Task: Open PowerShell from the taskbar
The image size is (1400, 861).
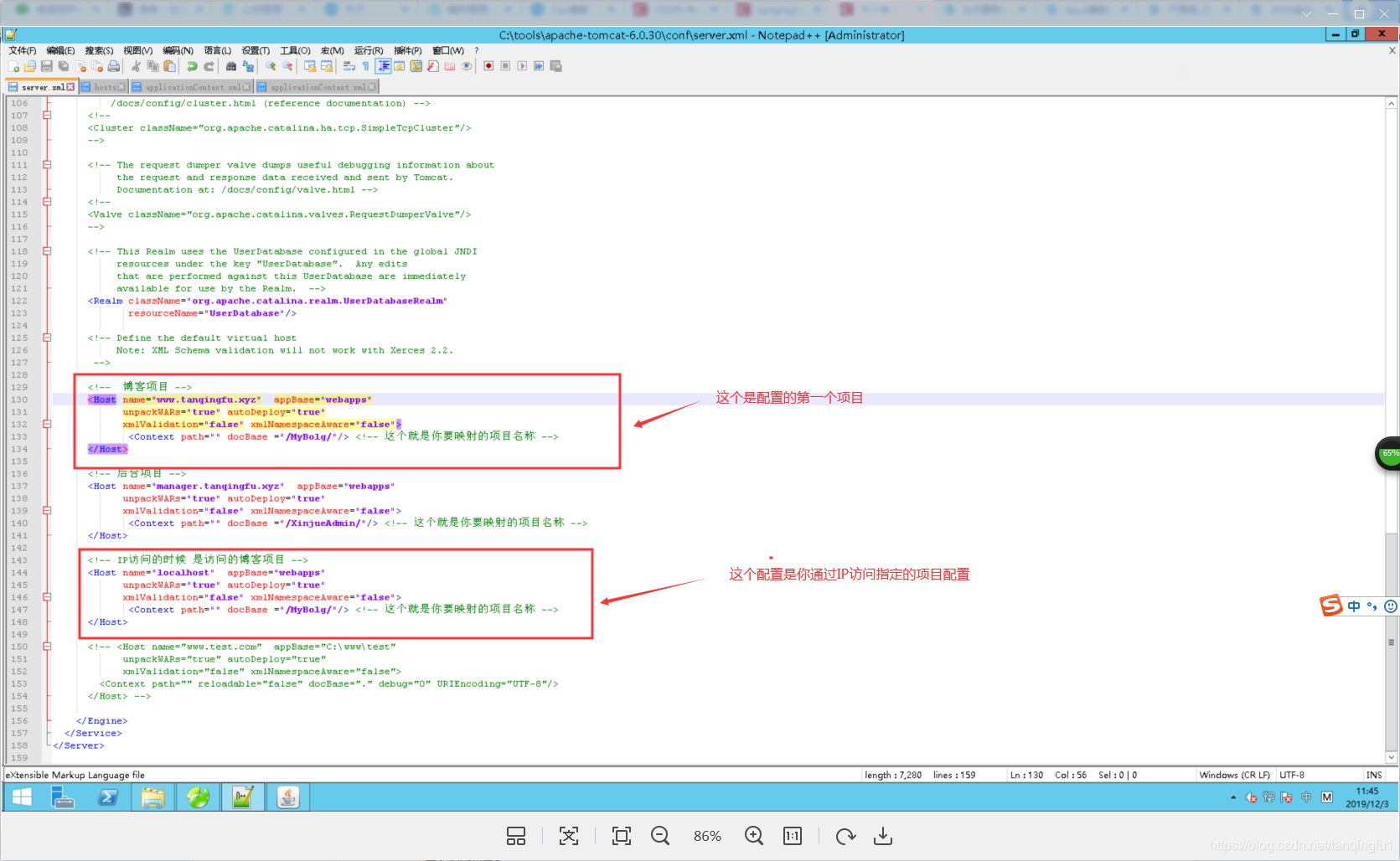Action: (x=108, y=797)
